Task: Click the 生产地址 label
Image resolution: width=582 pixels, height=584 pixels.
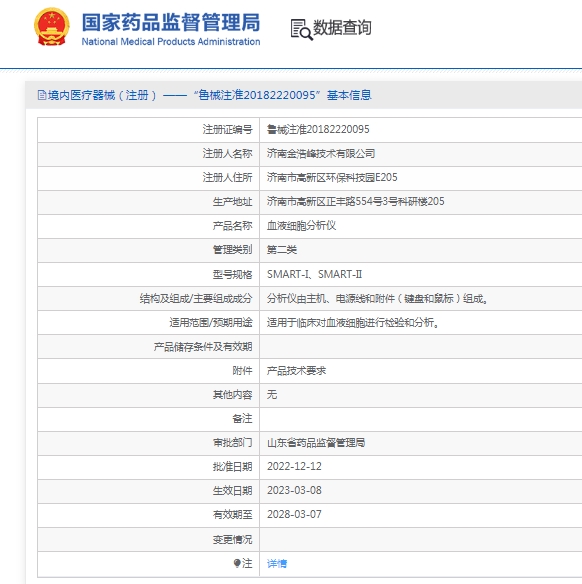Action: pos(232,201)
